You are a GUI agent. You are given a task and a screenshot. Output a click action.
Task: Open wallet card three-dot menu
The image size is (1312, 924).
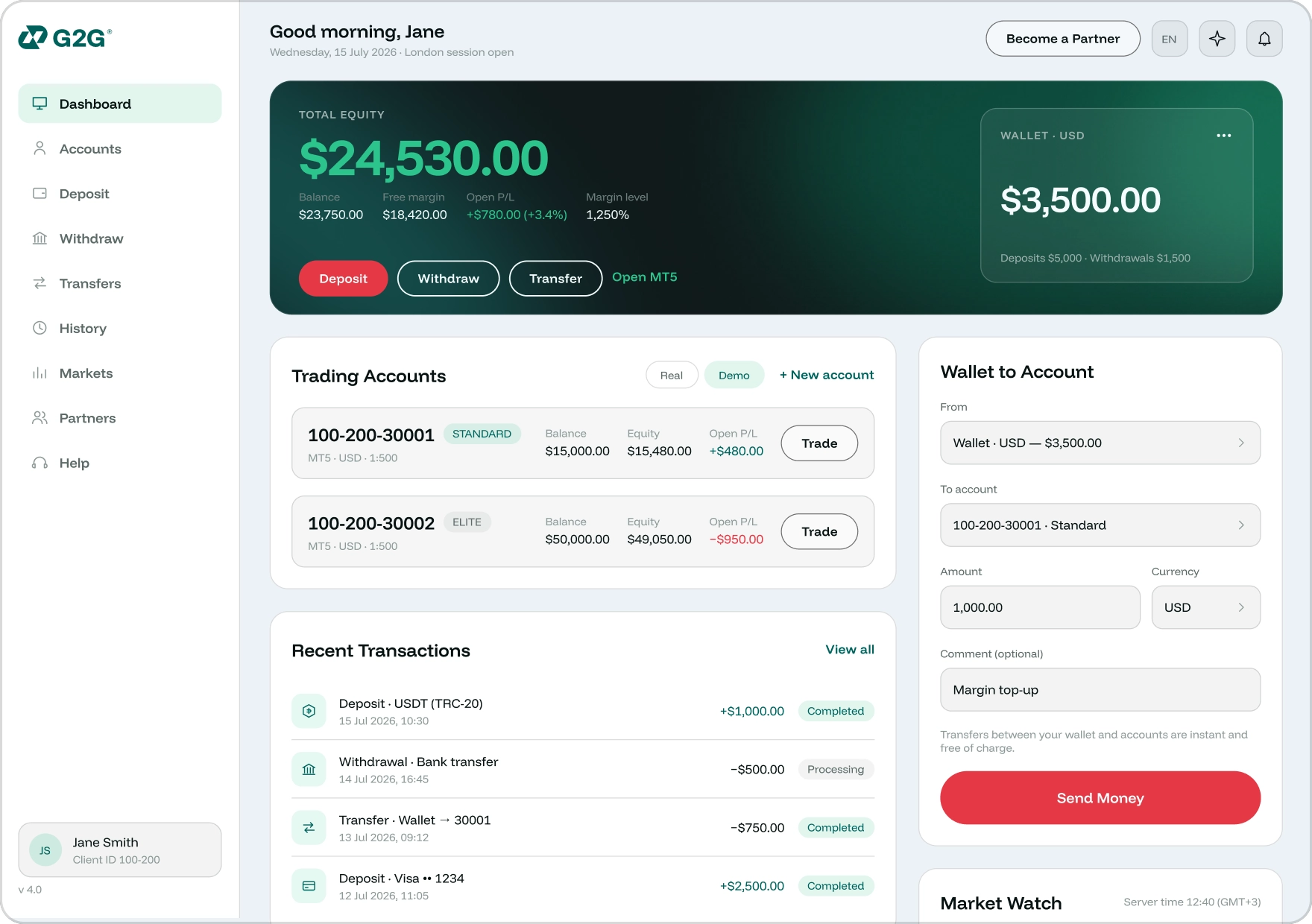coord(1223,136)
